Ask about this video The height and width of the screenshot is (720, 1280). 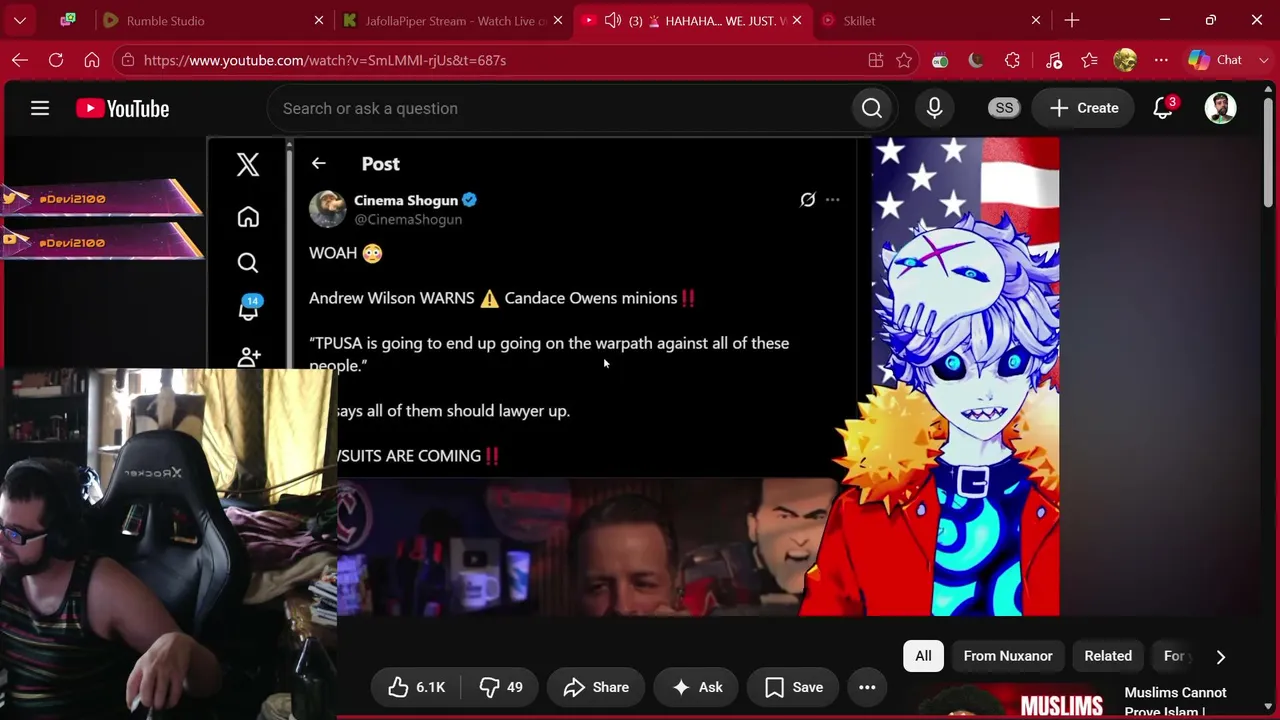pyautogui.click(x=697, y=687)
